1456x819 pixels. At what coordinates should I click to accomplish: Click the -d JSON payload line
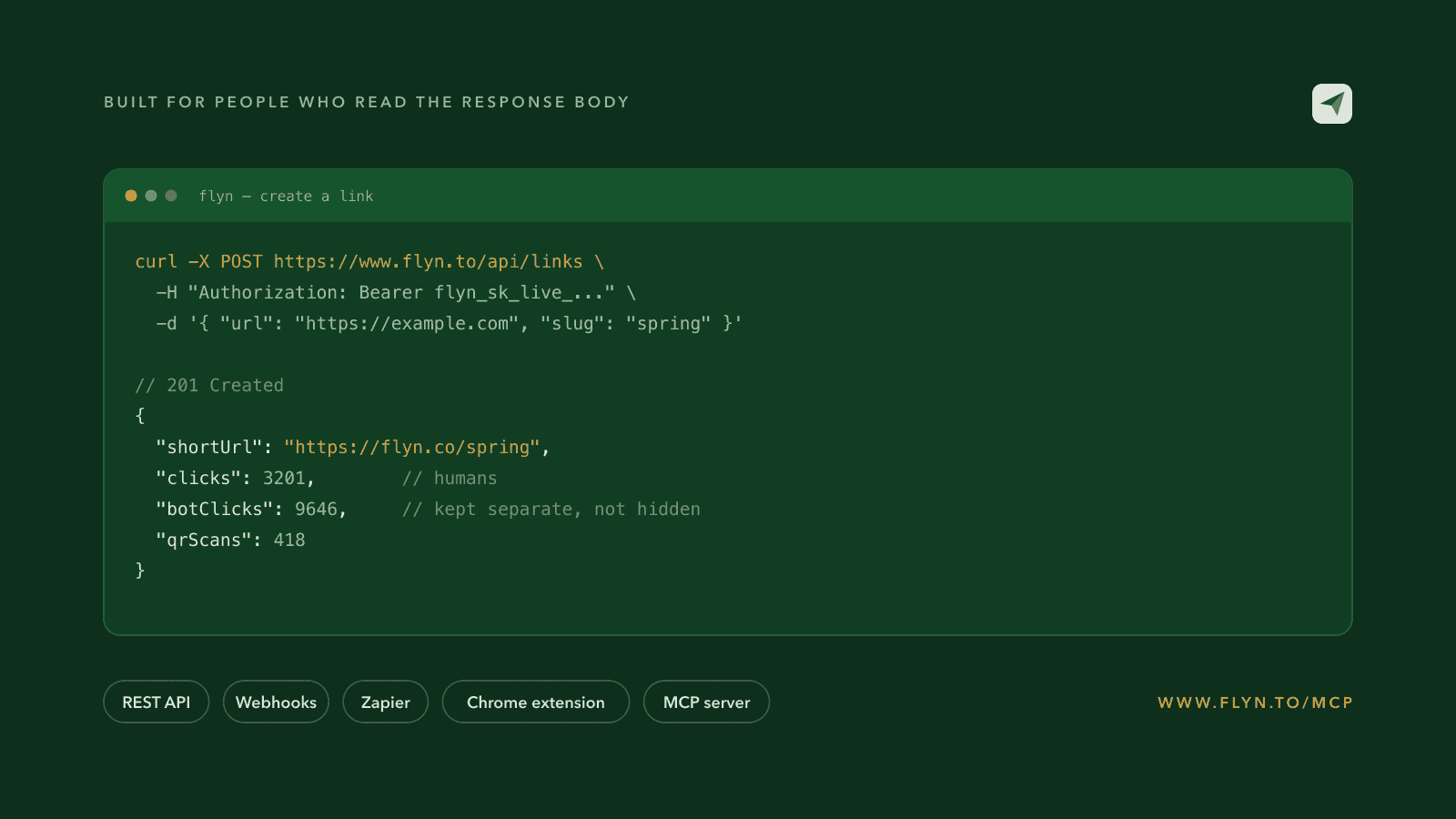(450, 324)
